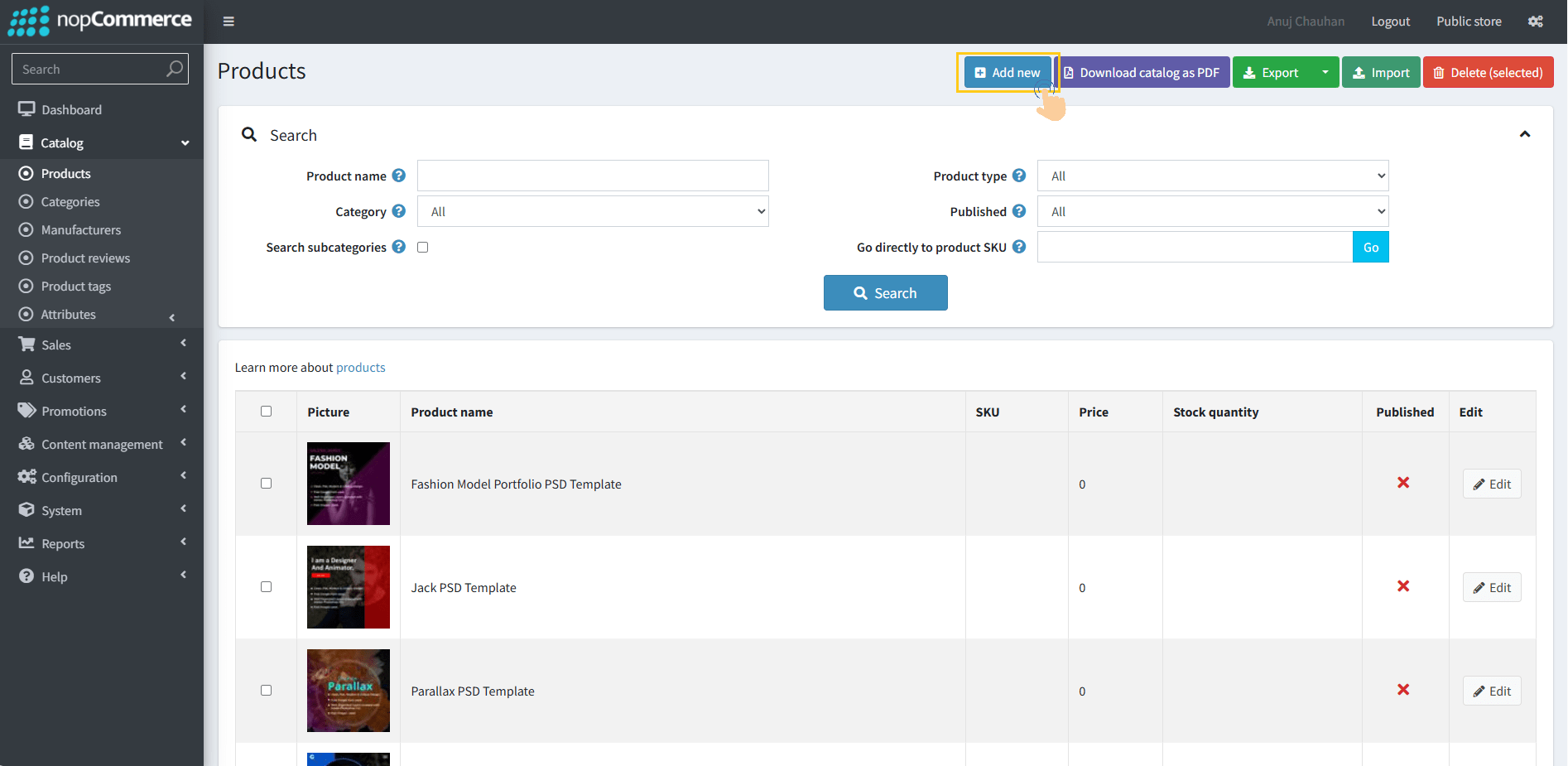1568x766 pixels.
Task: Open Categories in the Catalog menu
Action: point(70,202)
